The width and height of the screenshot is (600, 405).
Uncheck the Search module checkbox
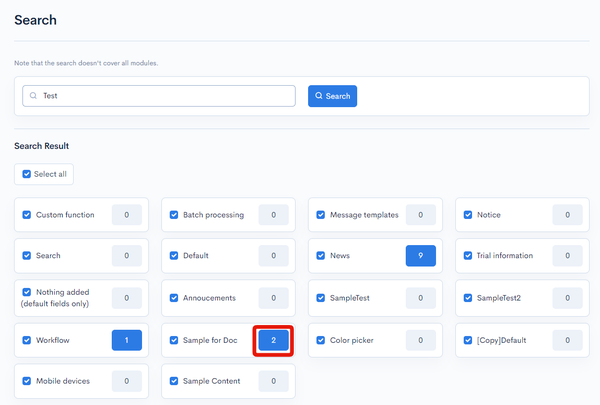click(26, 255)
